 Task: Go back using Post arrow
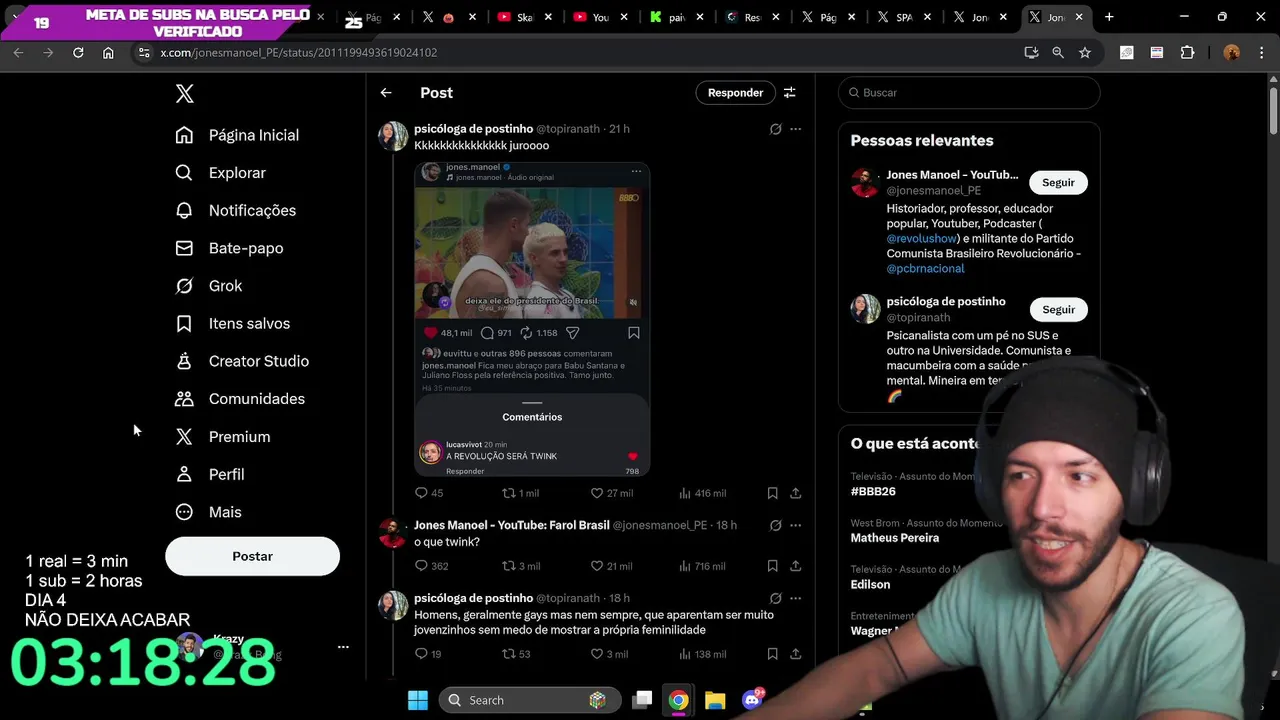pos(386,93)
